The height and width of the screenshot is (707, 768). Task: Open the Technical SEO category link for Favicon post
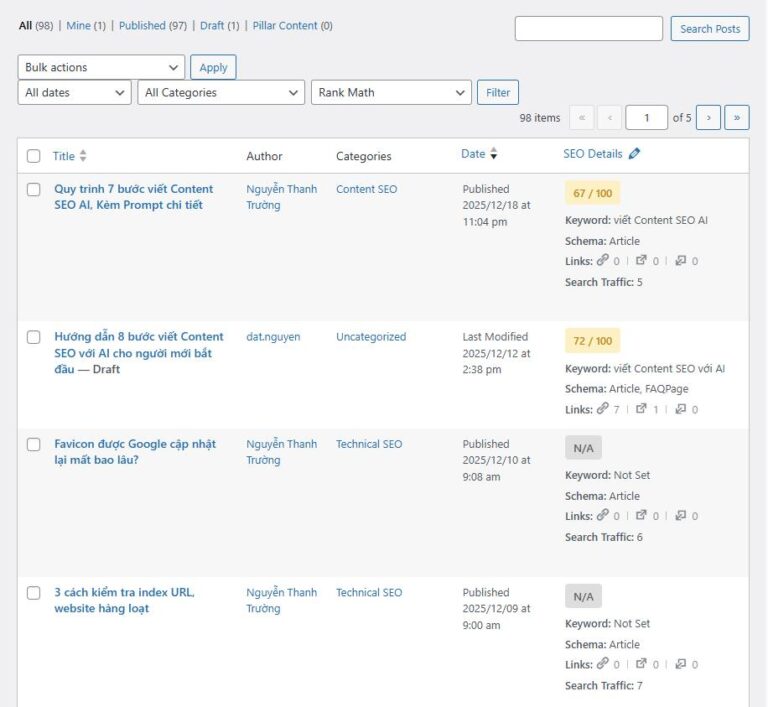click(369, 444)
